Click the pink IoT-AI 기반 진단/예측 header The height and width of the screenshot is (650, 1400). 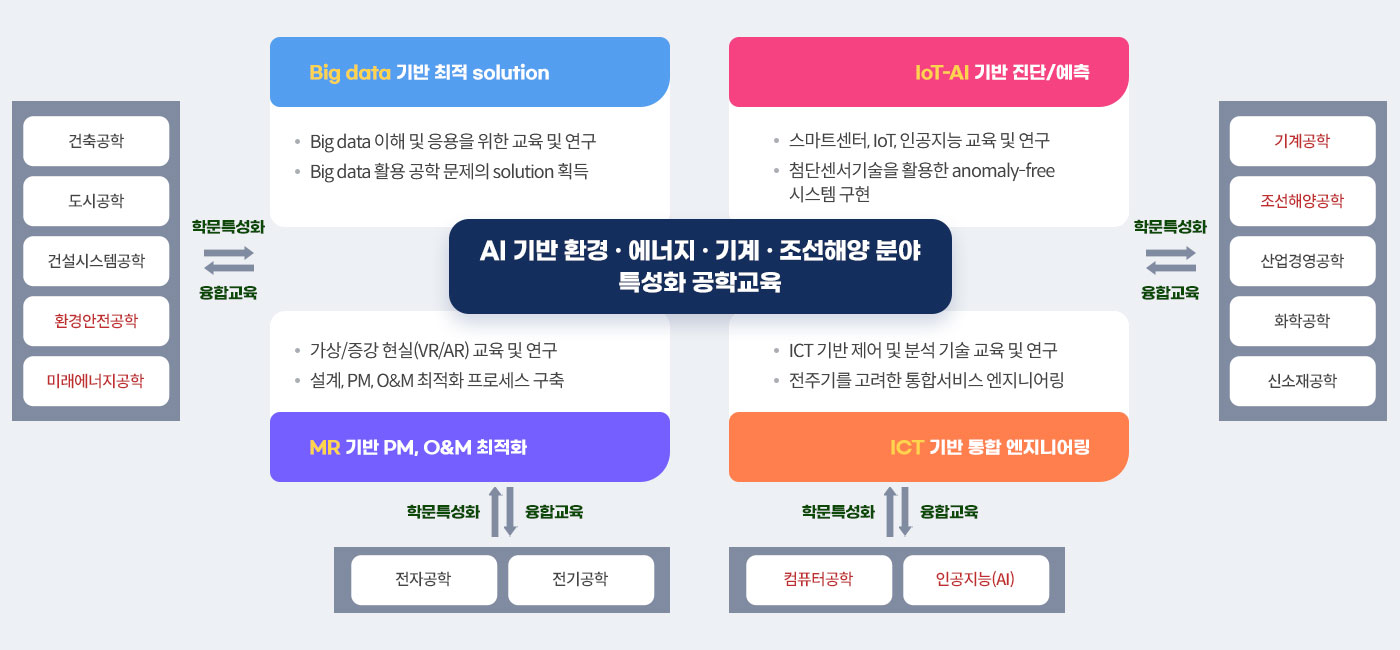tap(928, 72)
